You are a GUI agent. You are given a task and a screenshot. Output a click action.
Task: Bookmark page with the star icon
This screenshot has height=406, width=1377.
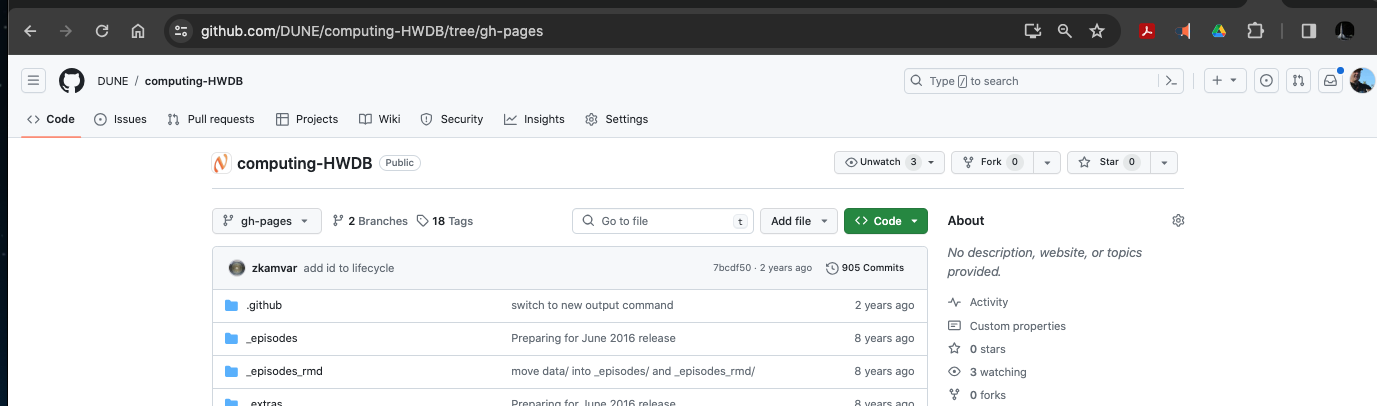[1097, 31]
